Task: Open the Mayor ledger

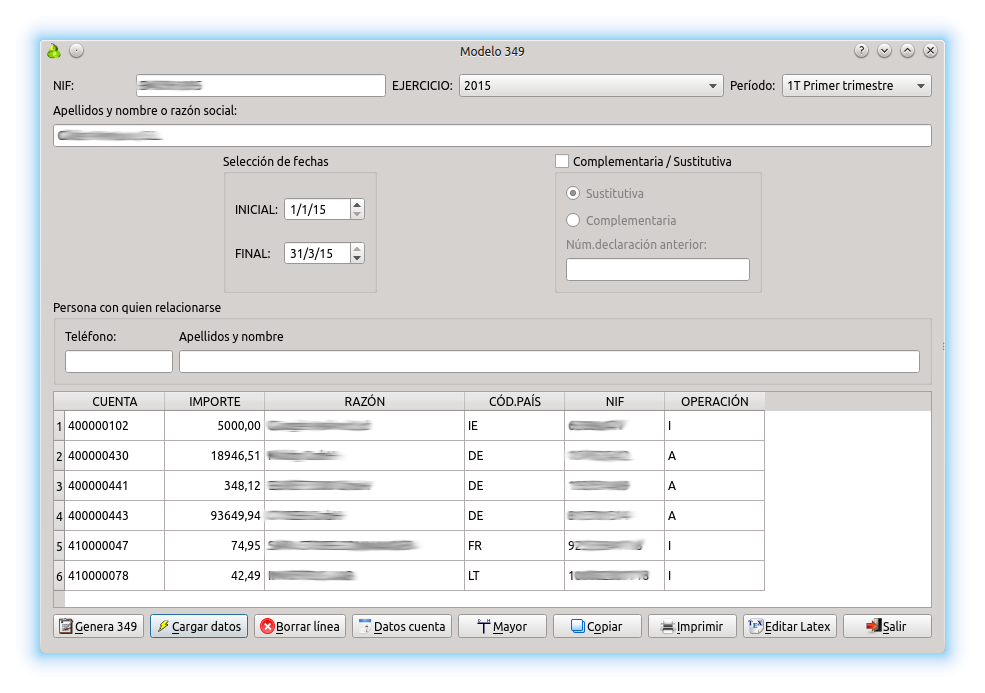Action: (x=503, y=626)
